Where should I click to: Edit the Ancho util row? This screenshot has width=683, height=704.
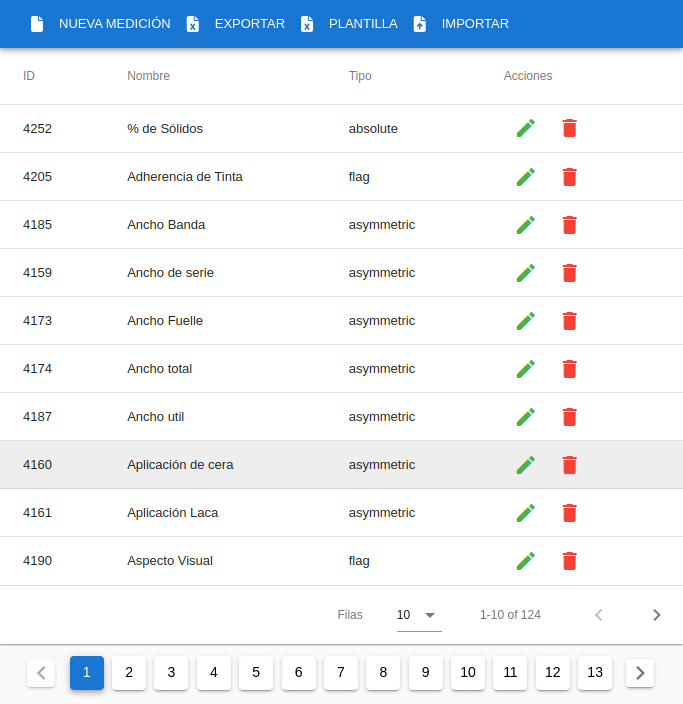click(526, 417)
